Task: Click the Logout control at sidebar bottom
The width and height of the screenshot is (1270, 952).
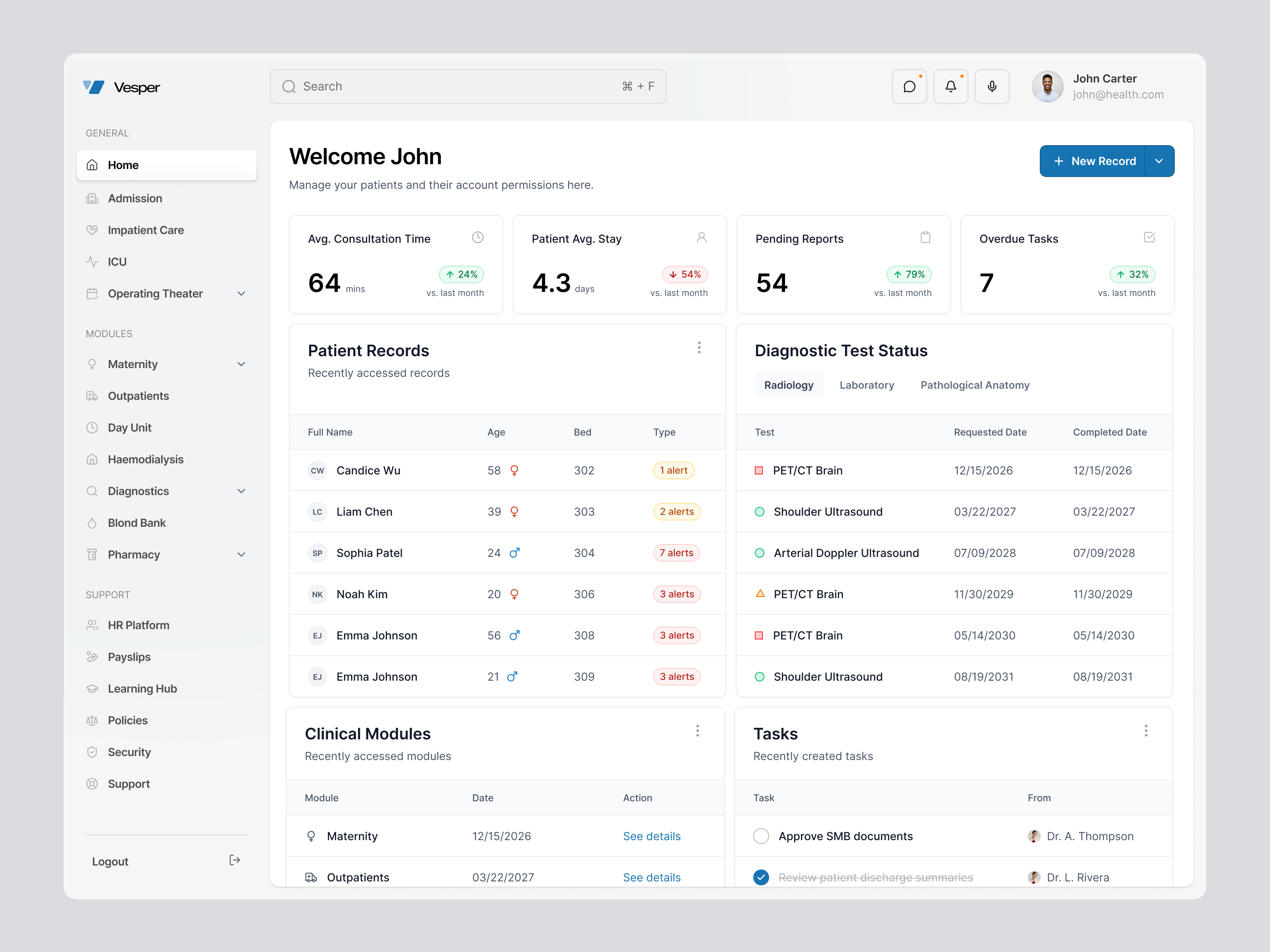Action: (110, 861)
